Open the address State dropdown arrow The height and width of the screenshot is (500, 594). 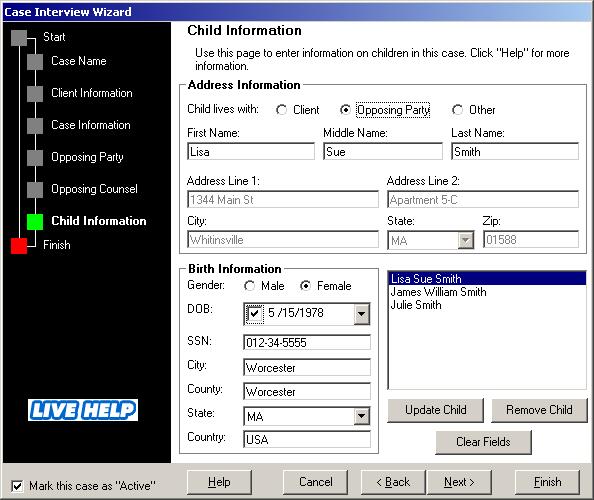(466, 240)
